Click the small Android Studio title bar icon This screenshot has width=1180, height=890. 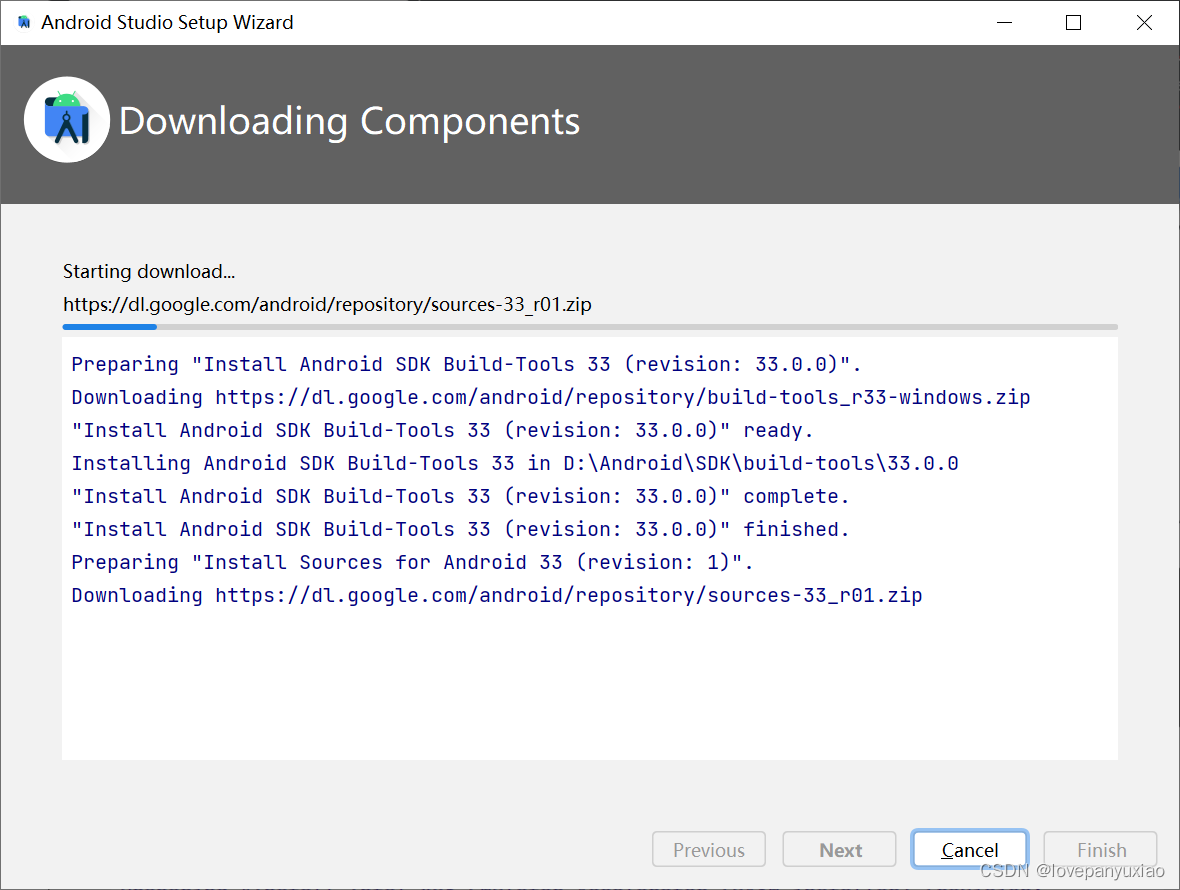coord(24,23)
